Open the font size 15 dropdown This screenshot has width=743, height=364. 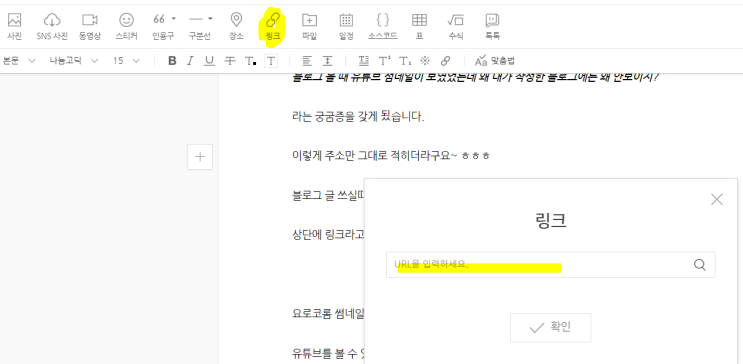(127, 61)
